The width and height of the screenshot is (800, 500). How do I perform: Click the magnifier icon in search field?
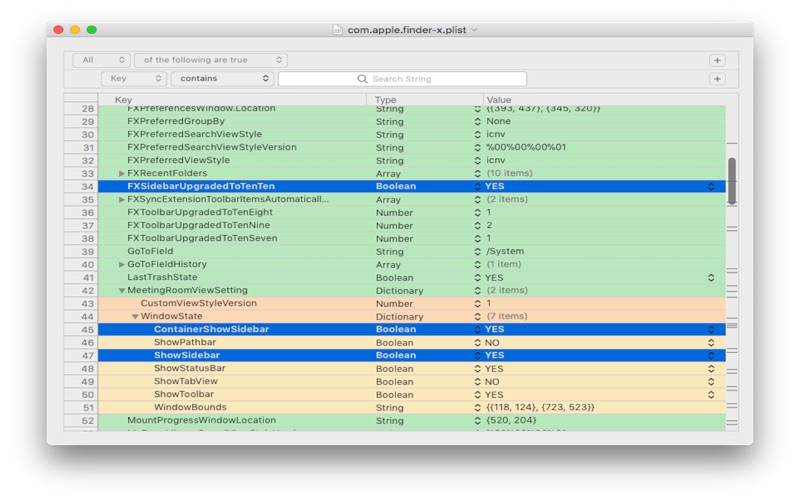point(362,79)
